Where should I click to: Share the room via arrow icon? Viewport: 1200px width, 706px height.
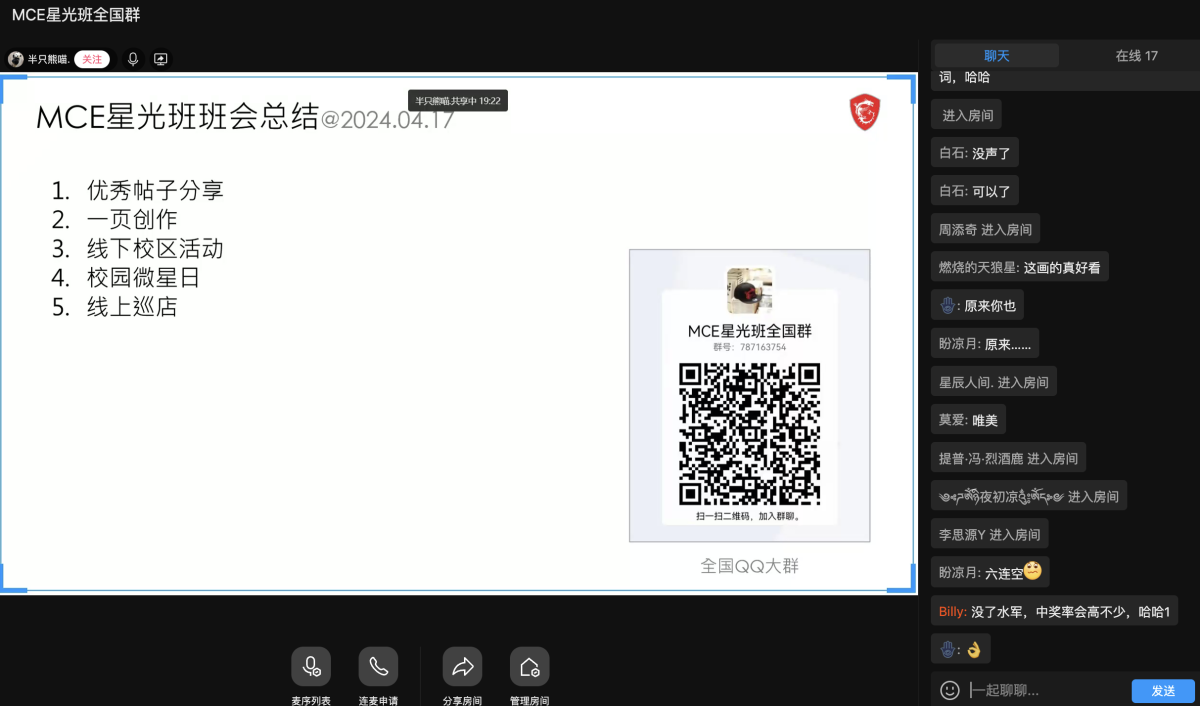pos(462,667)
